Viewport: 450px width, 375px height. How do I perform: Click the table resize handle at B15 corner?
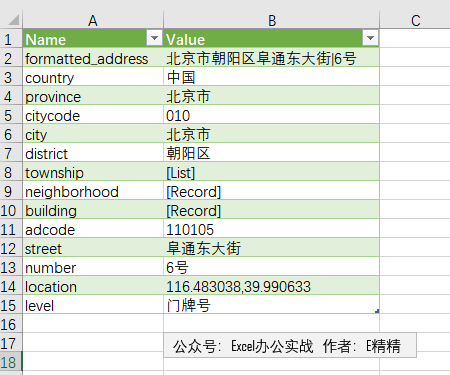(377, 311)
